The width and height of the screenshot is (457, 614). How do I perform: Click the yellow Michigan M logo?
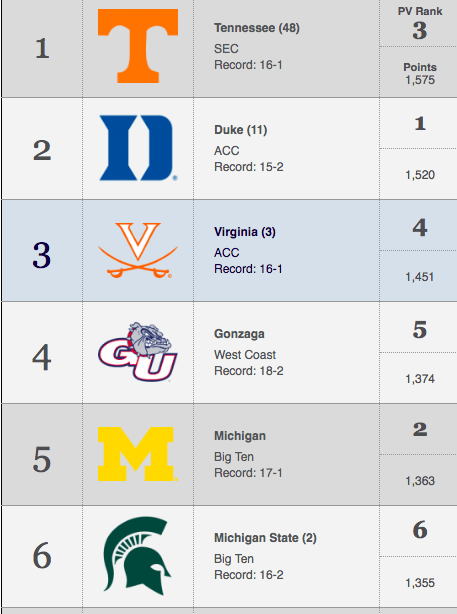(137, 454)
